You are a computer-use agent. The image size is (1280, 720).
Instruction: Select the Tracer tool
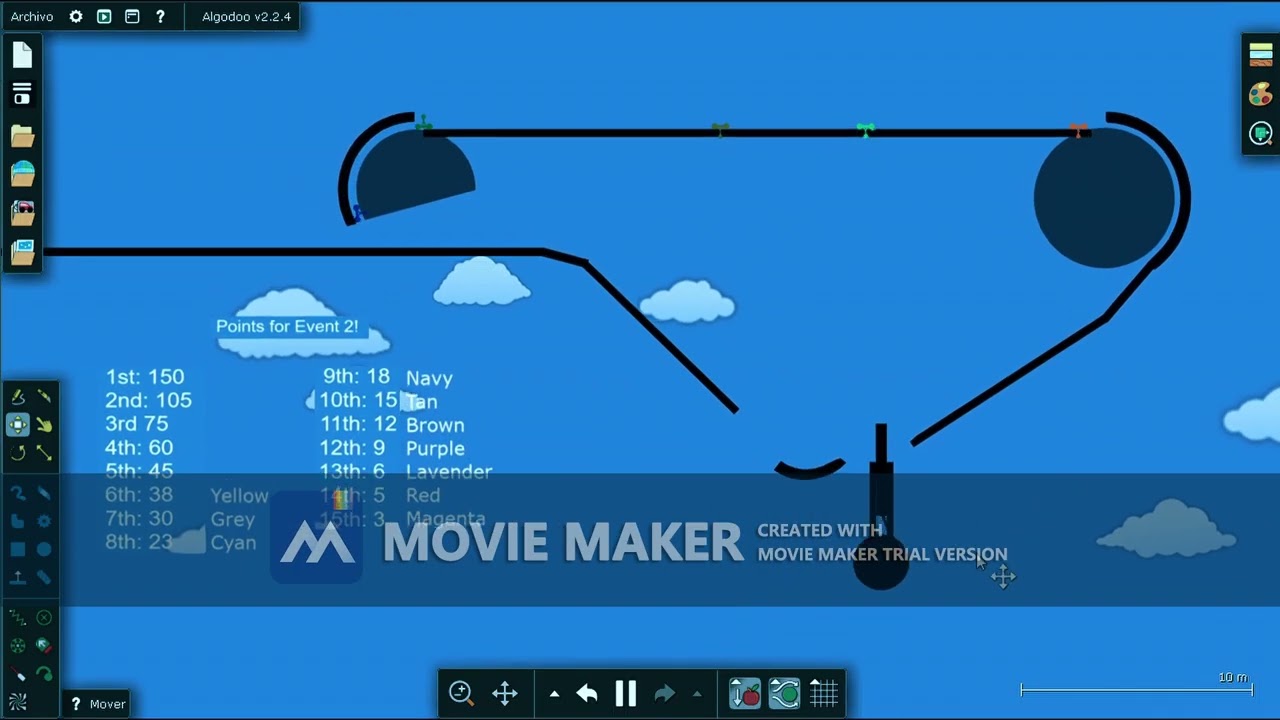coord(44,674)
